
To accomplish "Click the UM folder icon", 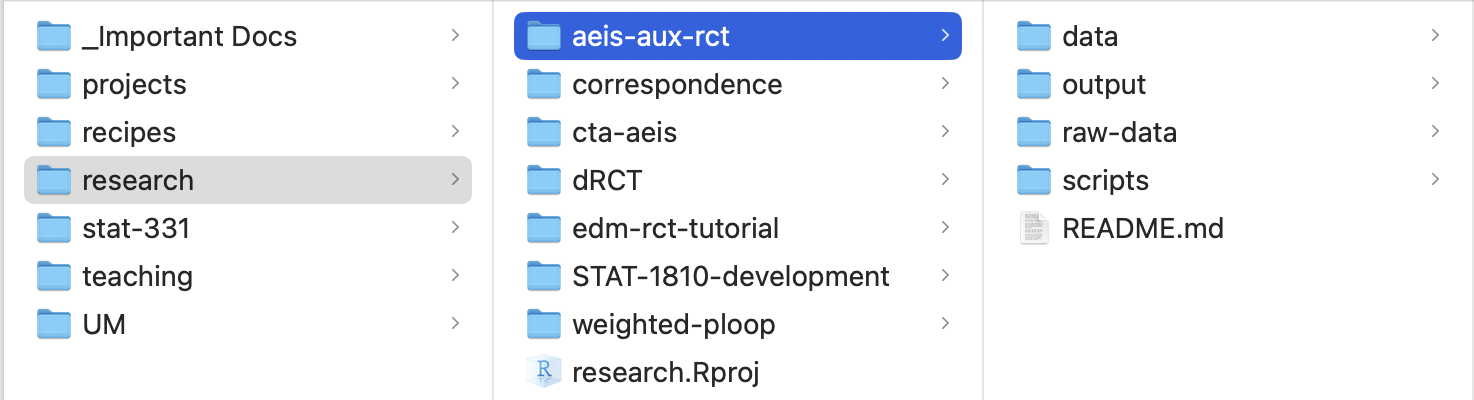I will pos(54,325).
